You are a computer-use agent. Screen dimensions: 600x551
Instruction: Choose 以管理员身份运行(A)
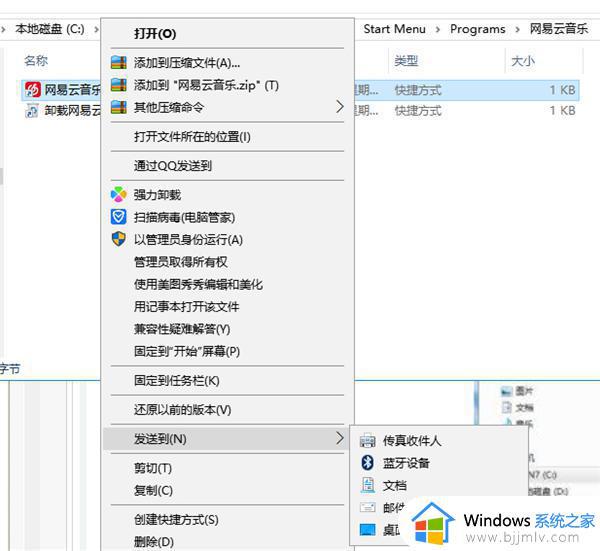coord(188,240)
